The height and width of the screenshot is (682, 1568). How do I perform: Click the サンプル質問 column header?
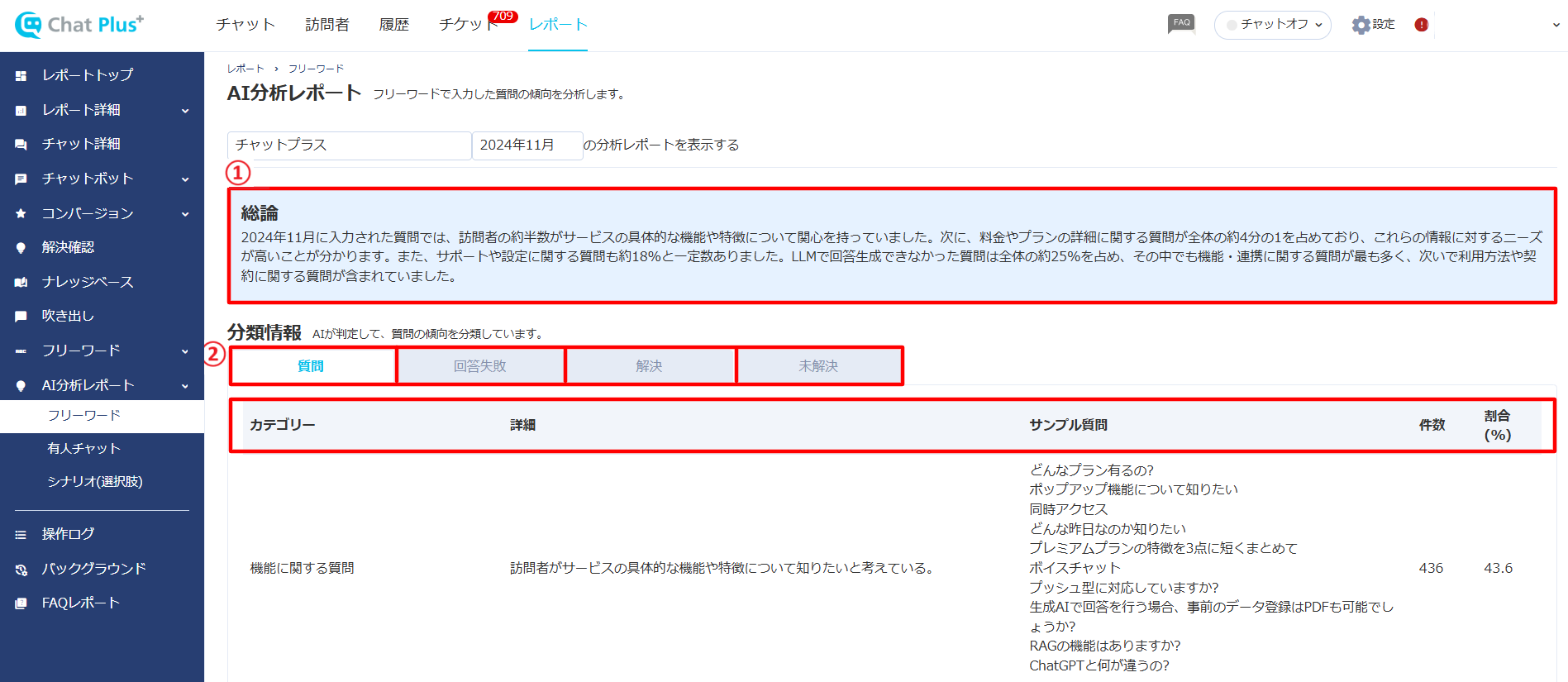click(x=1069, y=425)
